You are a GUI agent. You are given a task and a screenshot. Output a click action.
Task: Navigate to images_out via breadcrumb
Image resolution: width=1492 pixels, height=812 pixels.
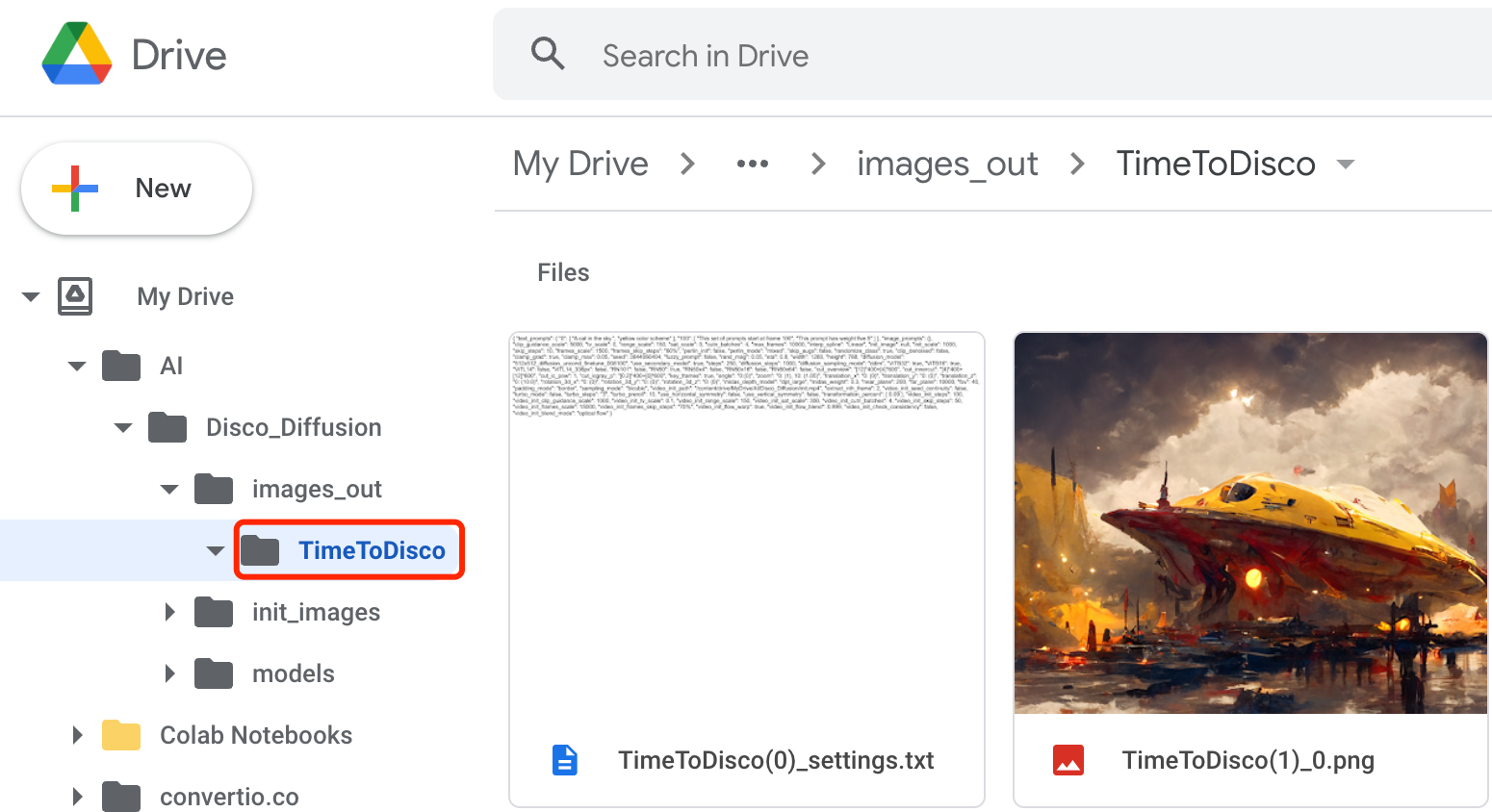click(x=946, y=164)
